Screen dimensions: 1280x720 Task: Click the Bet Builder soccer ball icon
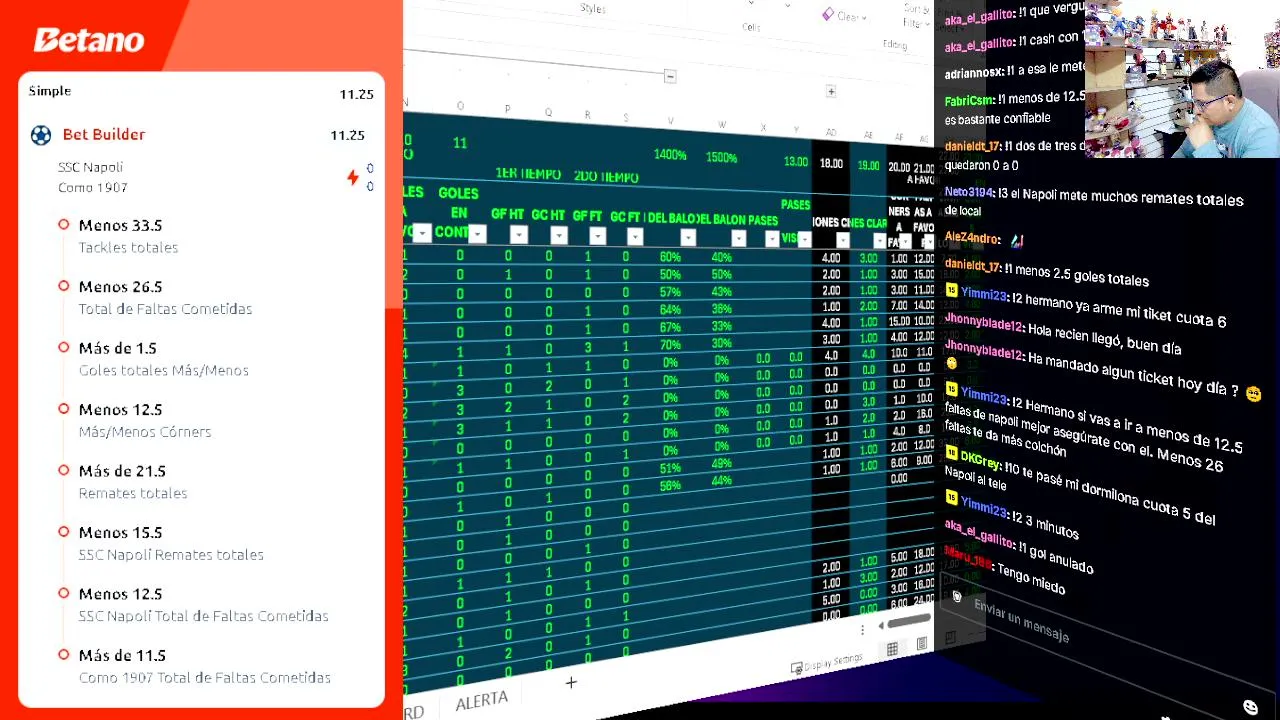(41, 135)
